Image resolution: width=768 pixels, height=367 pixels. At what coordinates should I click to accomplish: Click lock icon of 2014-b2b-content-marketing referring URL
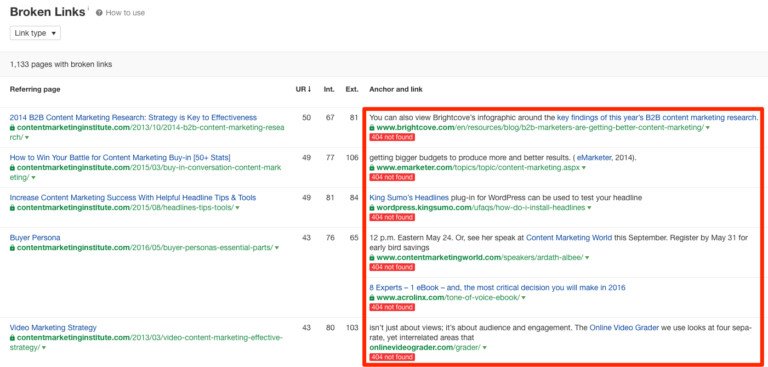coord(12,127)
